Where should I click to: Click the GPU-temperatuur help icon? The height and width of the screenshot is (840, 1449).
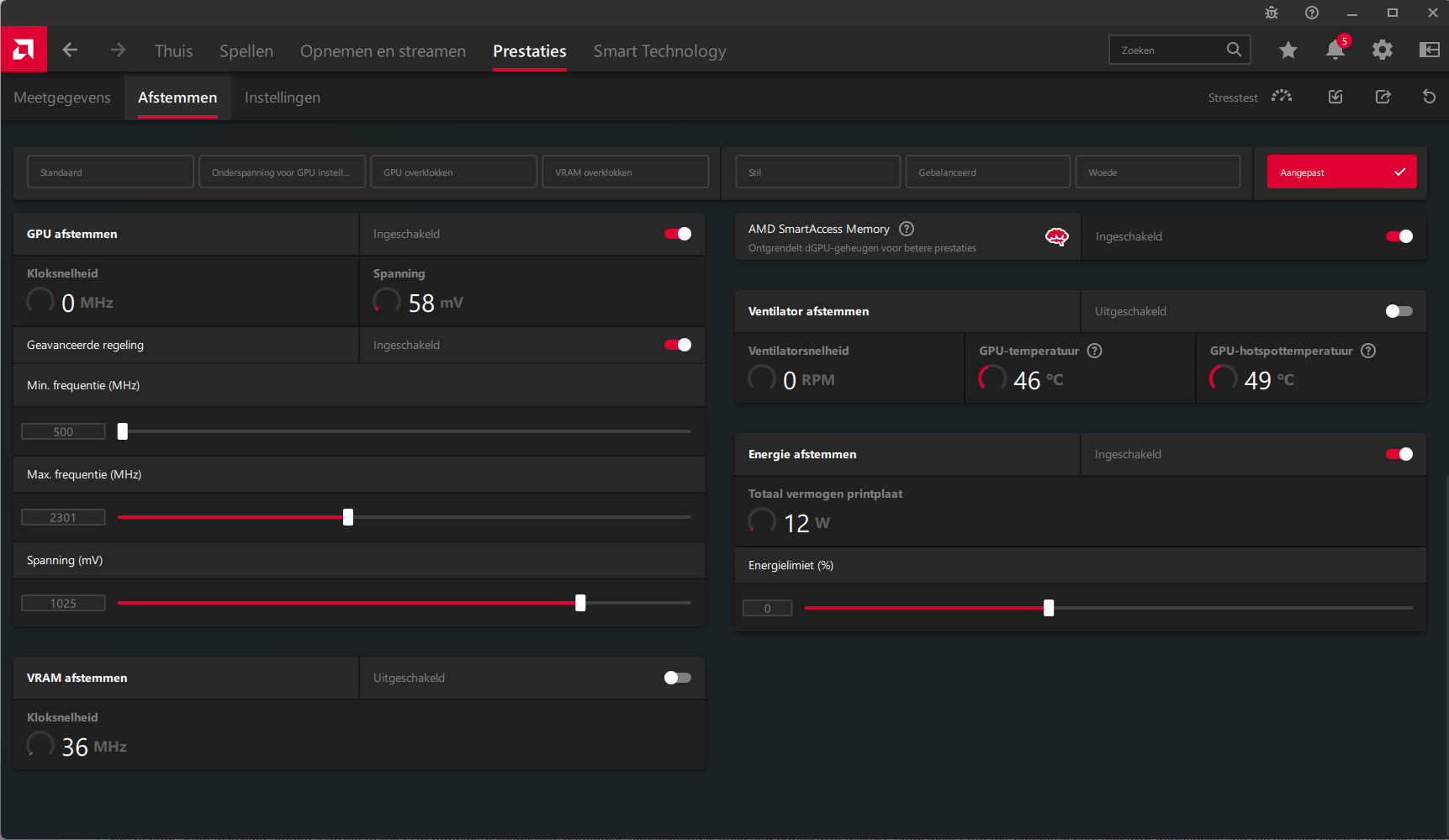point(1095,351)
